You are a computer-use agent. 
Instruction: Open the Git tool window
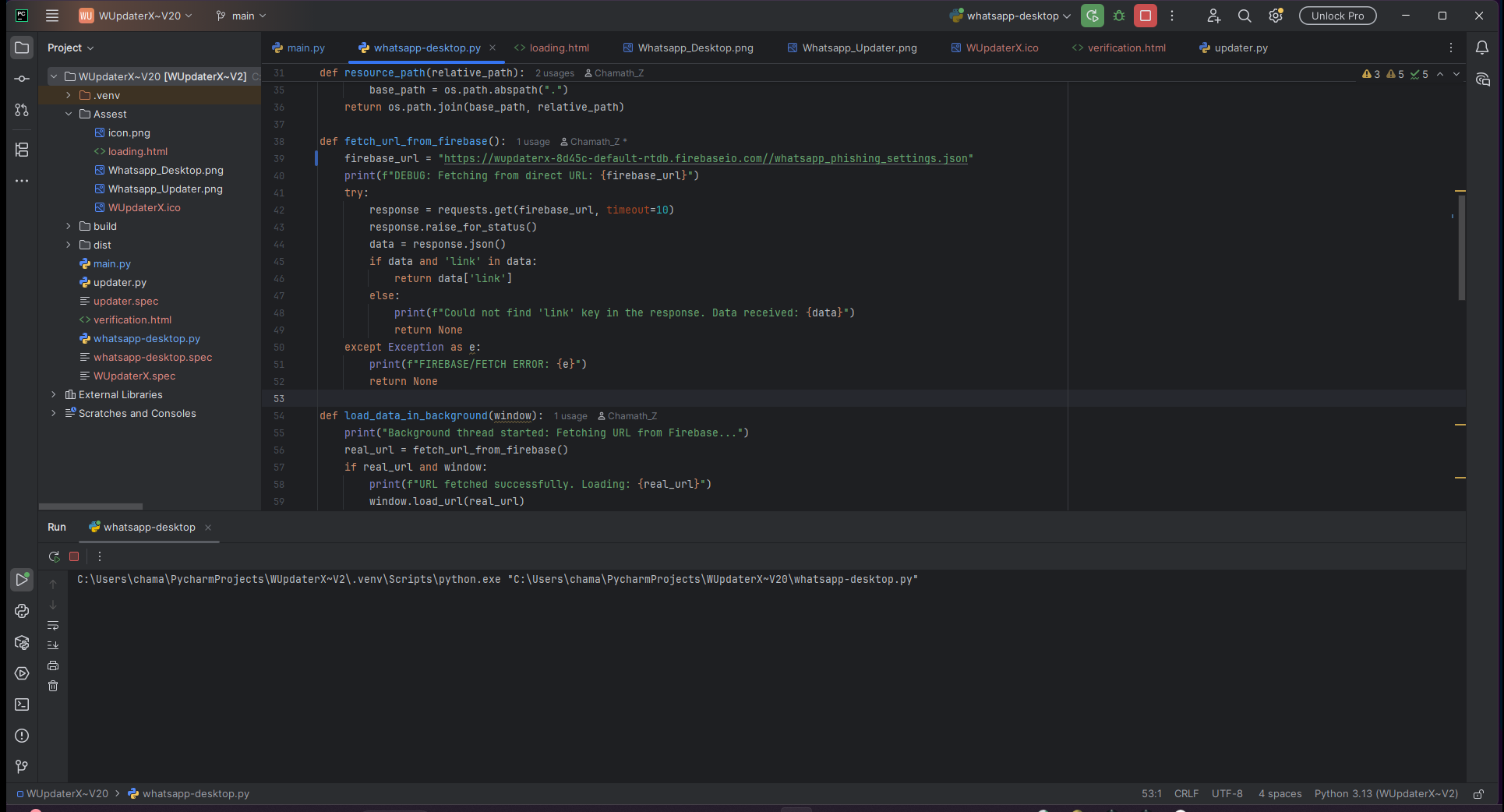click(x=22, y=767)
